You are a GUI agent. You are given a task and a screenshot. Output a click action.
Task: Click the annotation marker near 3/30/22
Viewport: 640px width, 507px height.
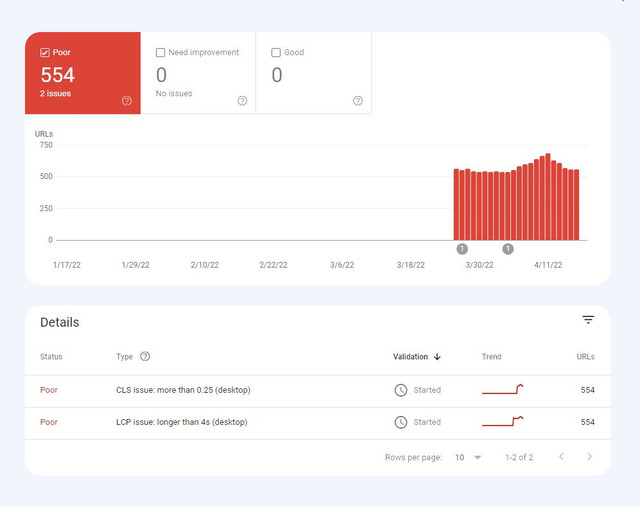tap(462, 249)
